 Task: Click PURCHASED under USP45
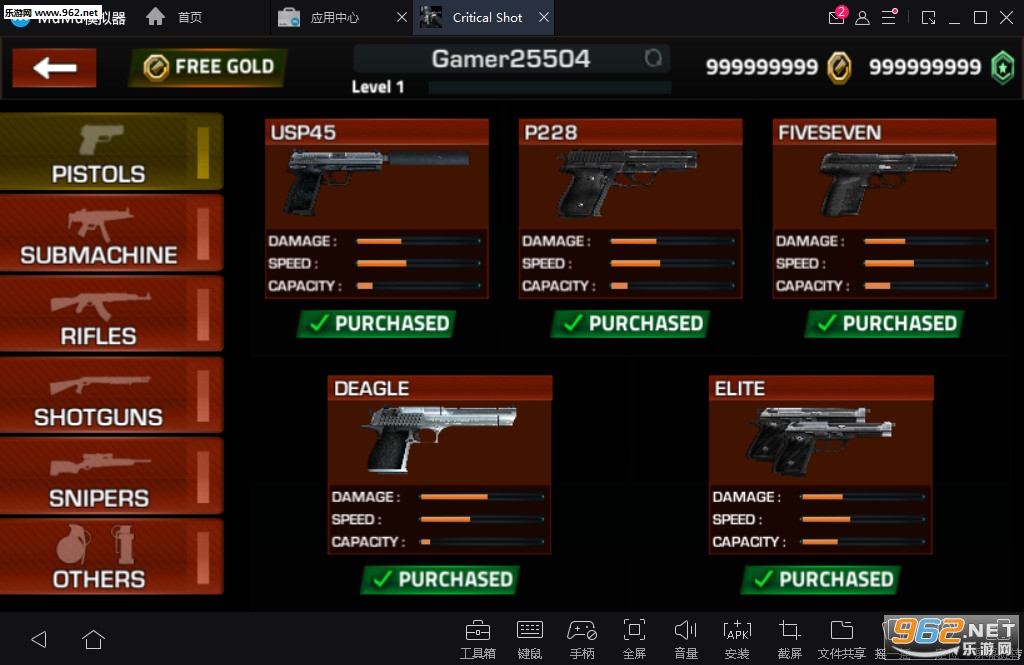click(376, 323)
